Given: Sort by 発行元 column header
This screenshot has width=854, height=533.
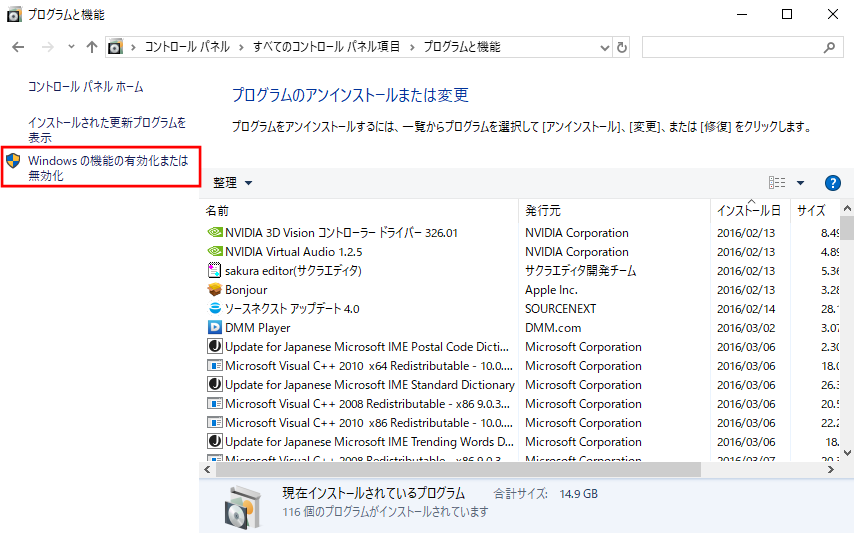Looking at the screenshot, I should 614,211.
